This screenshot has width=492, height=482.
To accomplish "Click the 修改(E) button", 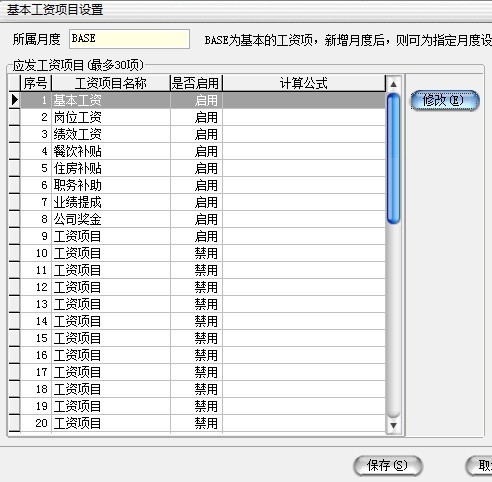I will pyautogui.click(x=444, y=100).
